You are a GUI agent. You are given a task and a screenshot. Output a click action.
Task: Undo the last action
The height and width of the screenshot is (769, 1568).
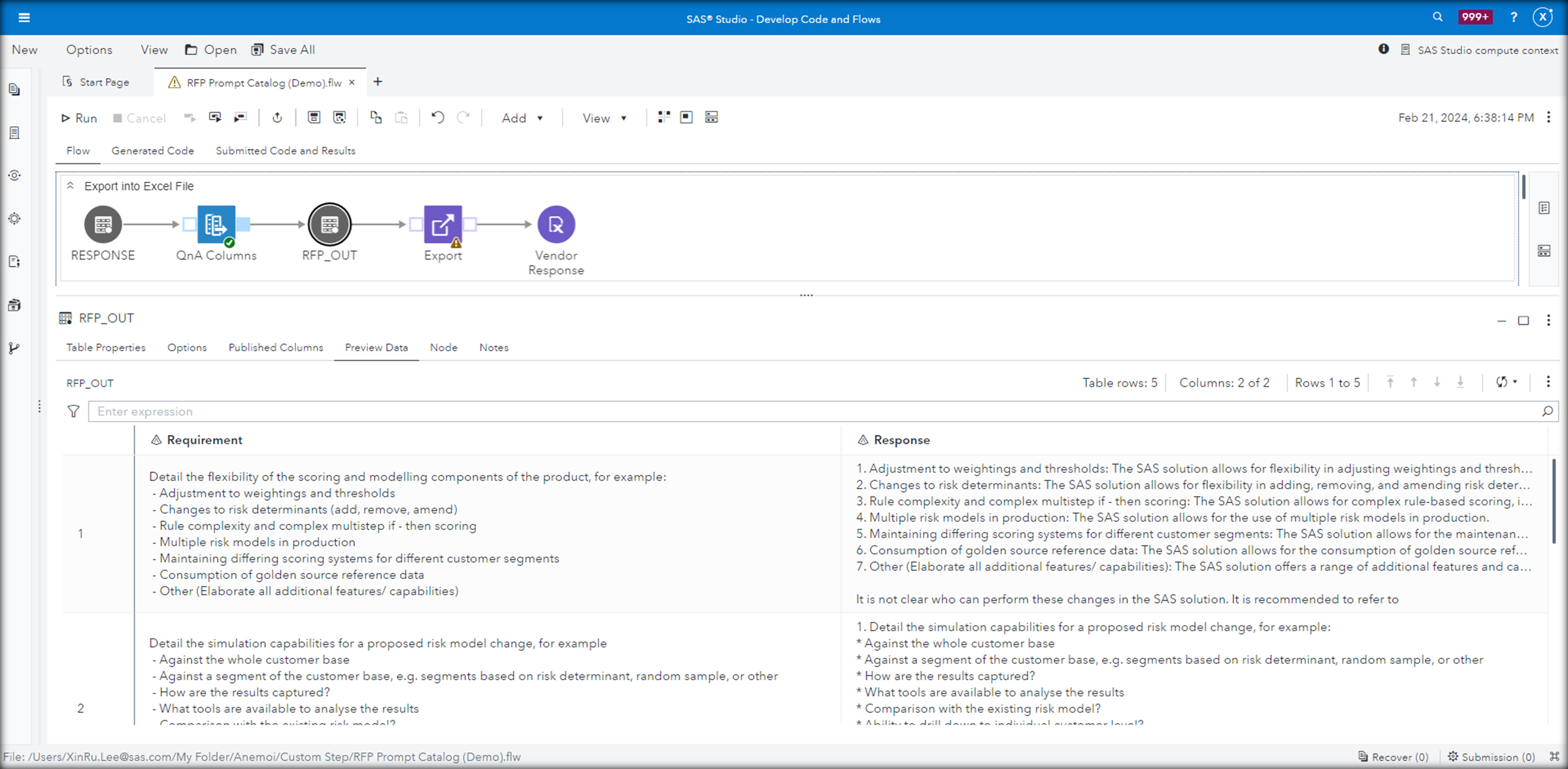[438, 118]
